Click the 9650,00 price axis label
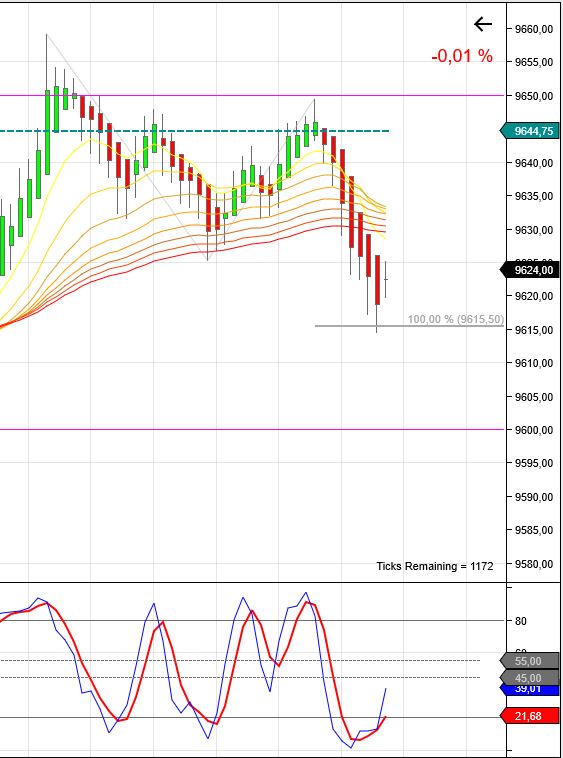 [534, 96]
